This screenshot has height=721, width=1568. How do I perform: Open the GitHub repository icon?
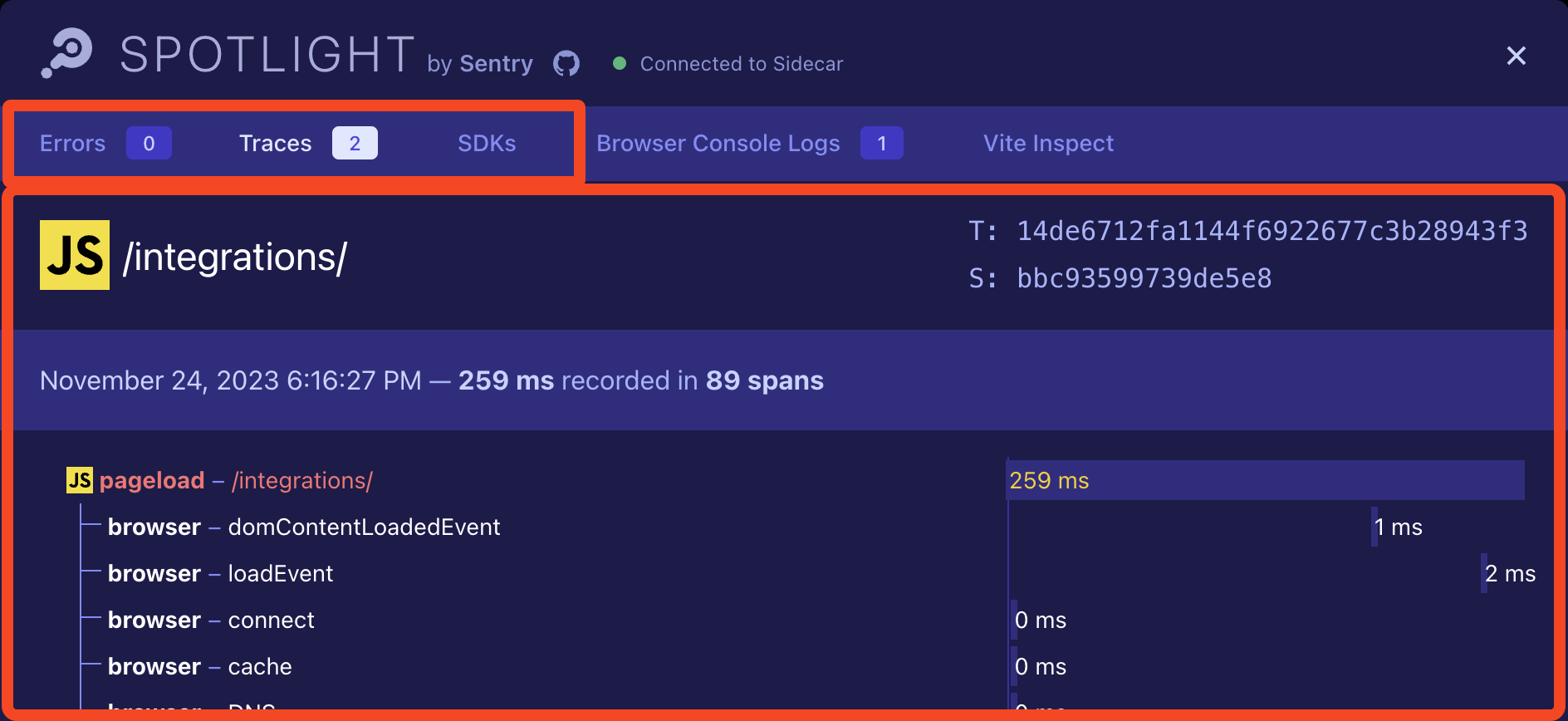coord(566,63)
